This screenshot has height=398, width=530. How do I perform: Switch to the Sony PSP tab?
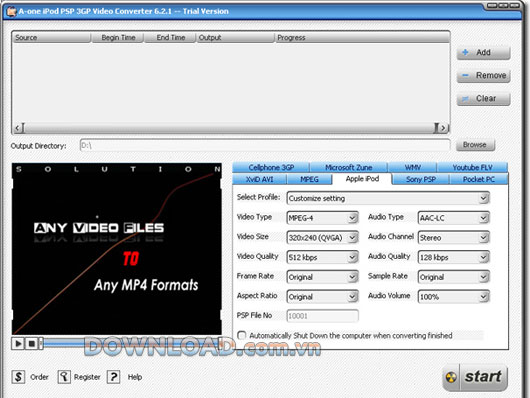click(421, 179)
